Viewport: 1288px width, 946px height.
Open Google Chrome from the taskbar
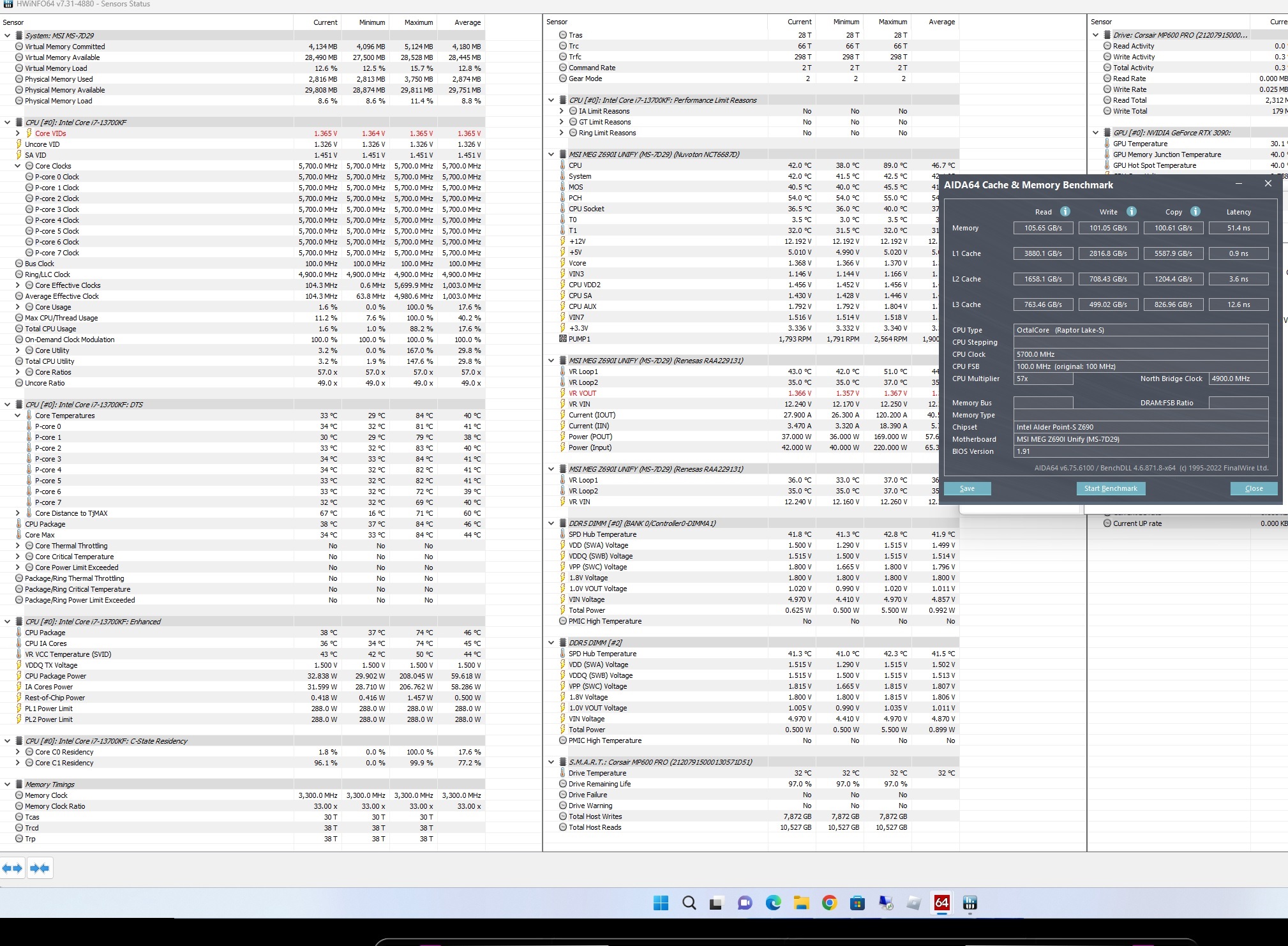pos(829,903)
